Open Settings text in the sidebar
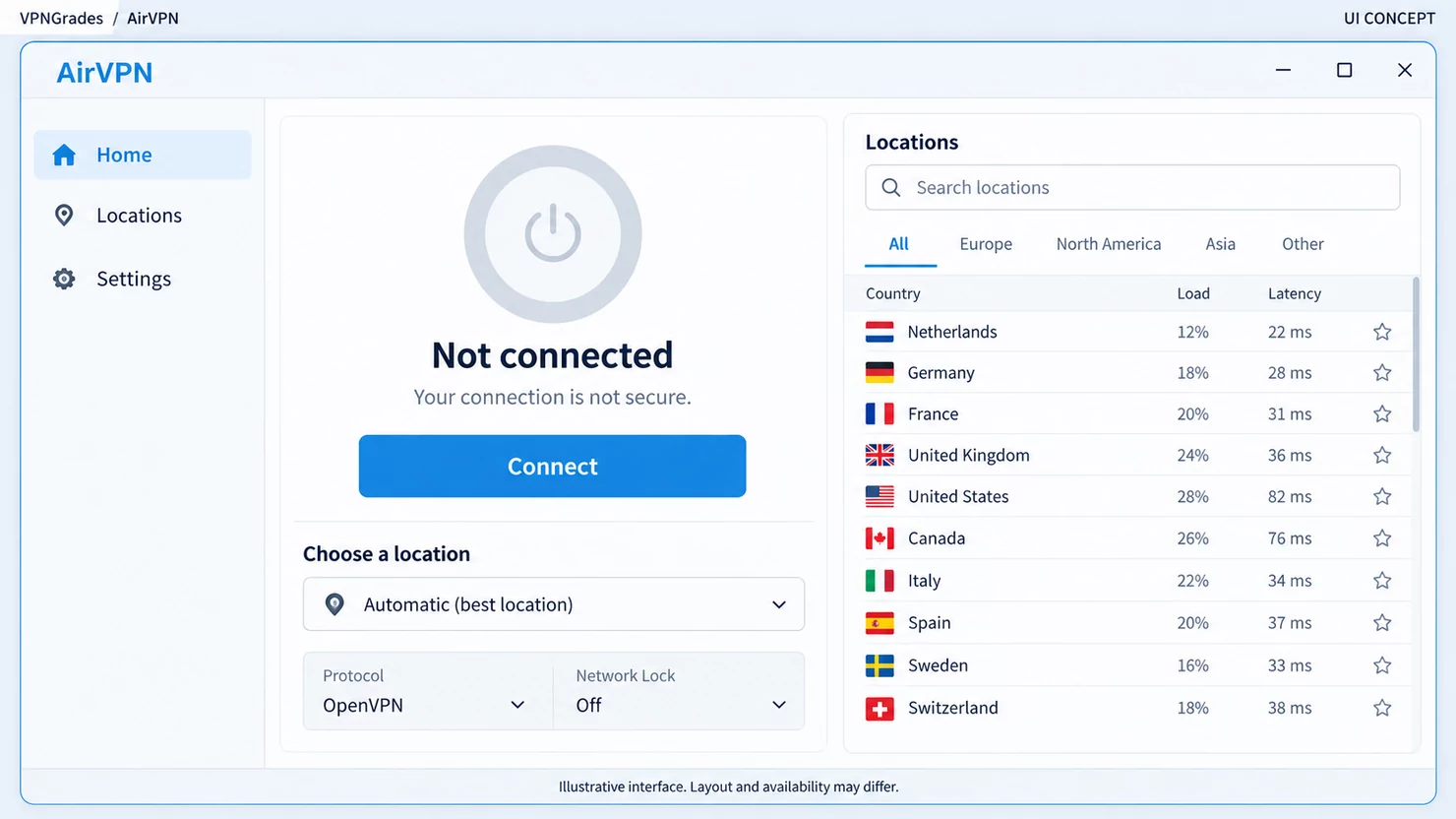Image resolution: width=1456 pixels, height=819 pixels. click(x=134, y=279)
